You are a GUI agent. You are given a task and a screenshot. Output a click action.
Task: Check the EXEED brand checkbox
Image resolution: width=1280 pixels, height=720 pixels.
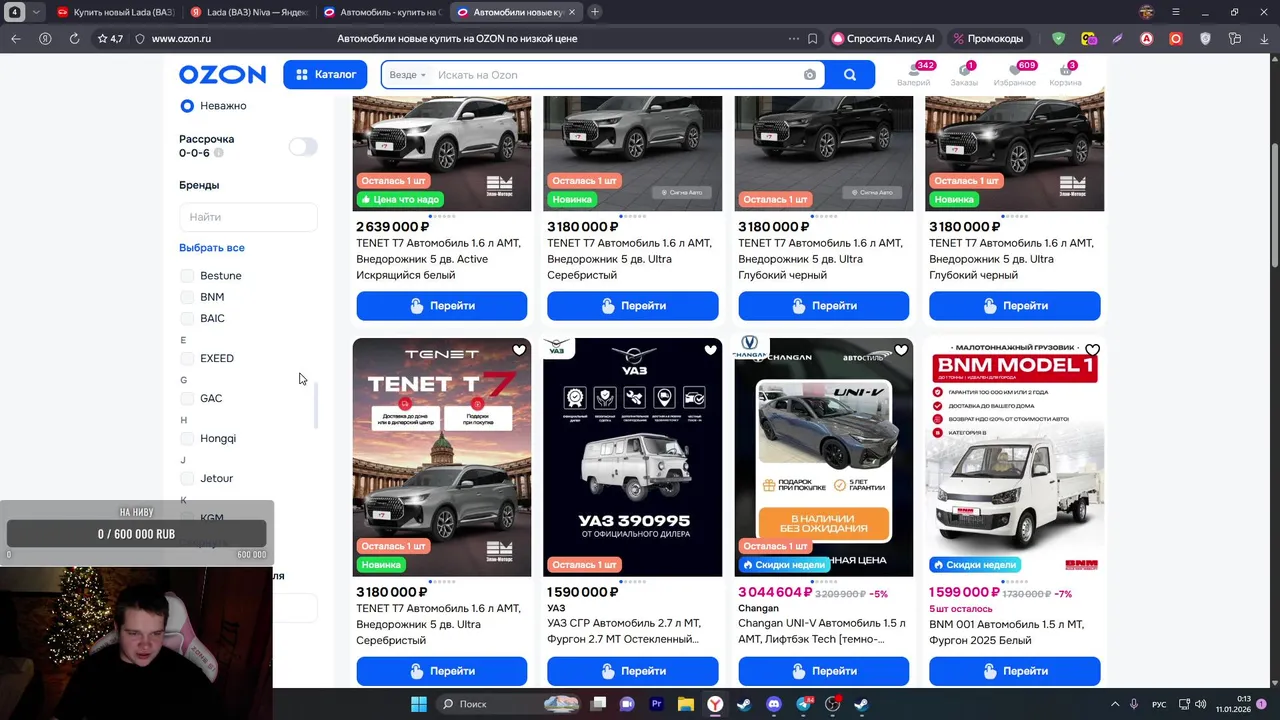pyautogui.click(x=187, y=358)
